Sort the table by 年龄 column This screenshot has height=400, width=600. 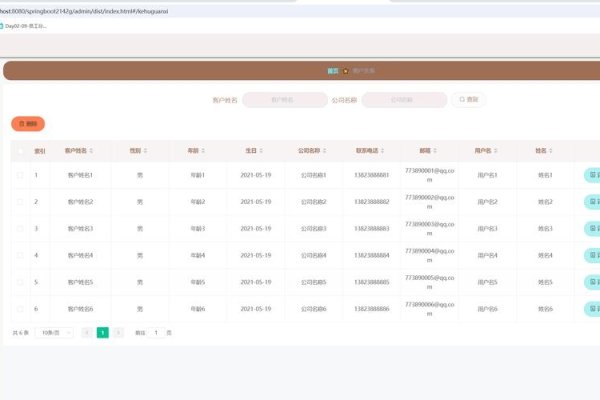tap(202, 151)
